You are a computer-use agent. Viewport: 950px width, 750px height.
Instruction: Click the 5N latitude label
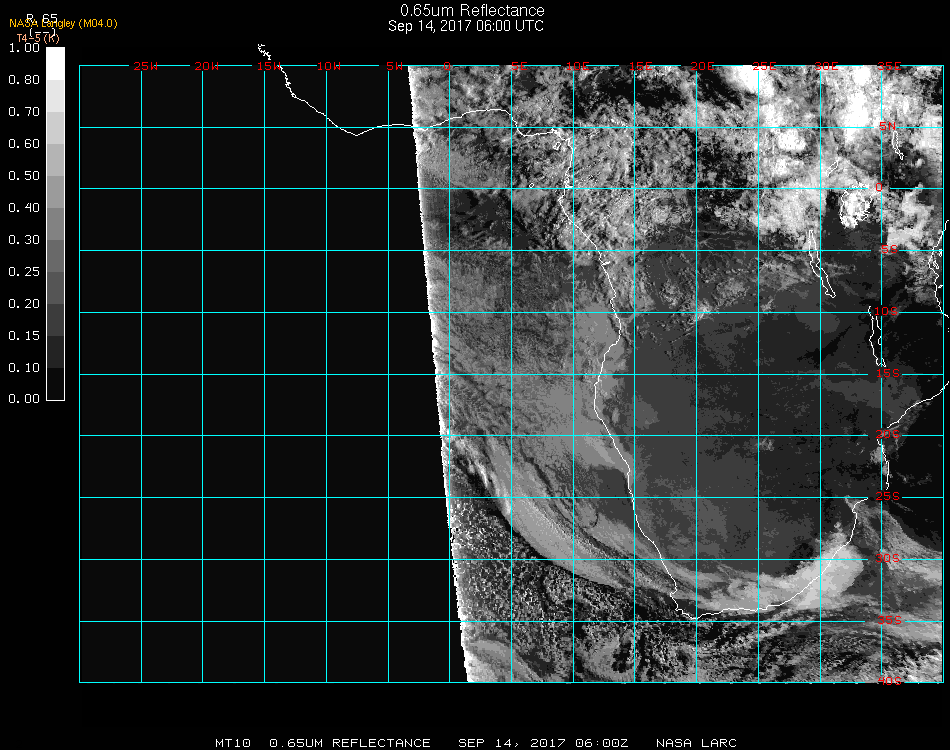click(x=887, y=127)
